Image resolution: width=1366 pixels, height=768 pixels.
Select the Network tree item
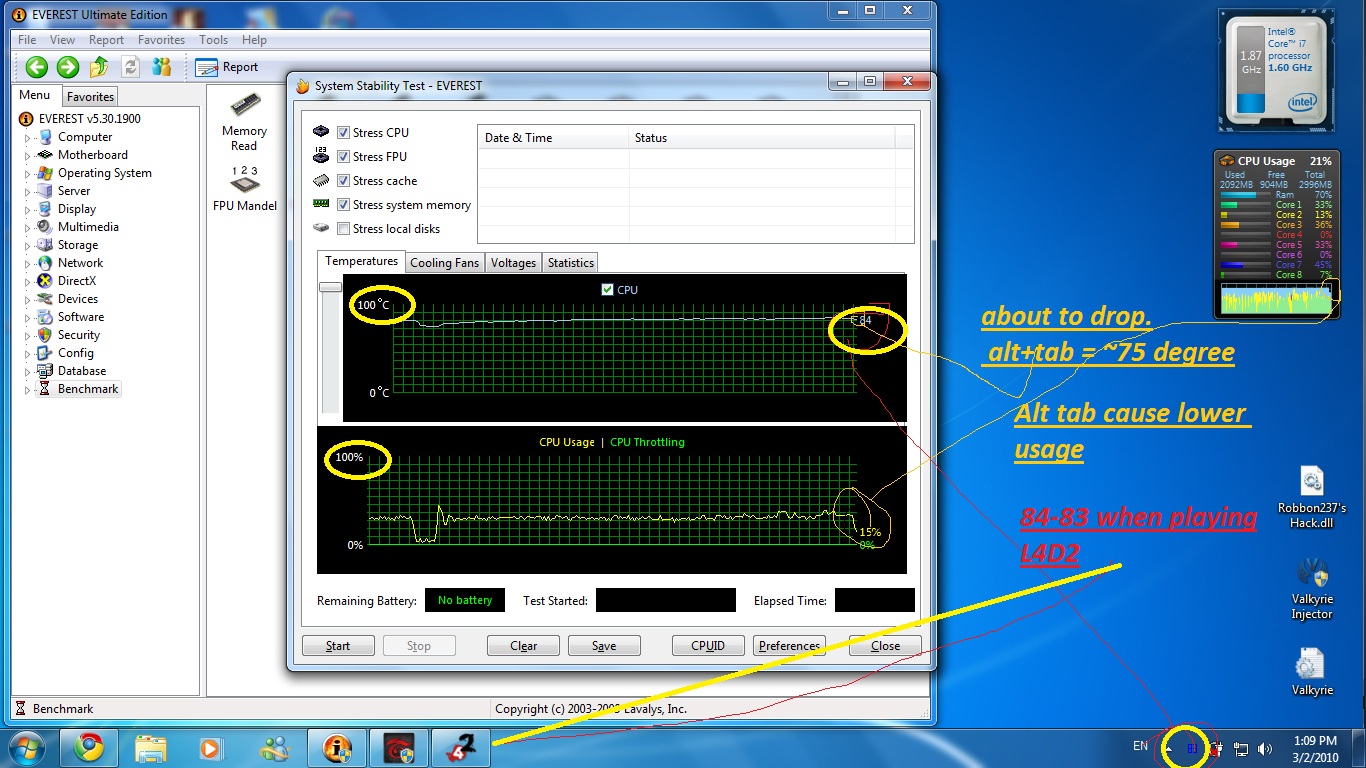click(80, 263)
